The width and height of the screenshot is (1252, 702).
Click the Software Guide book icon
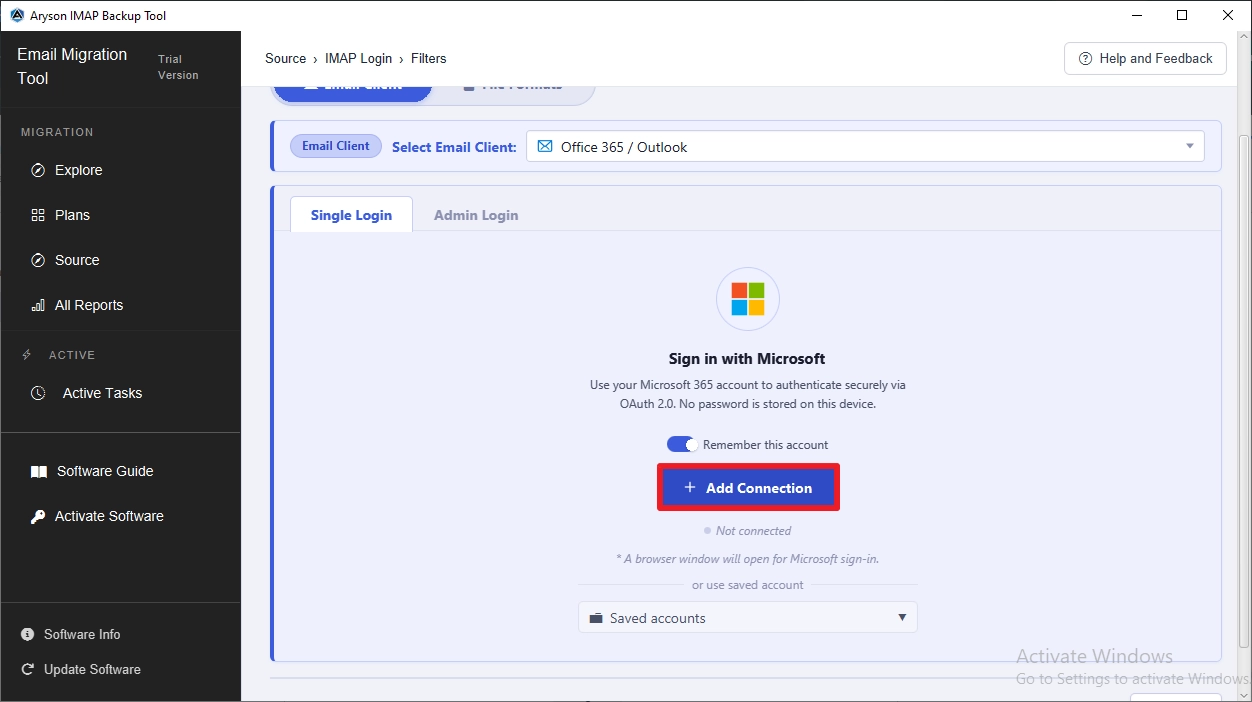[39, 471]
